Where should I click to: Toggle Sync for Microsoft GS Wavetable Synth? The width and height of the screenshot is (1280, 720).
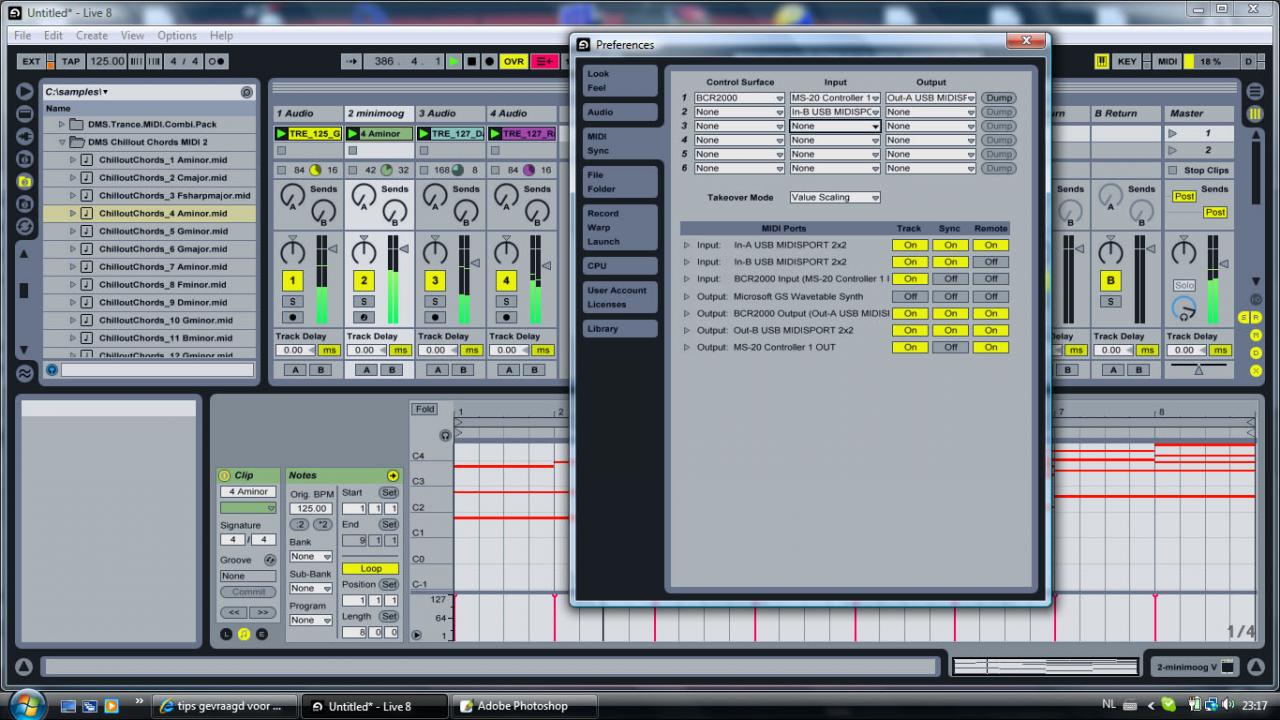click(x=950, y=296)
